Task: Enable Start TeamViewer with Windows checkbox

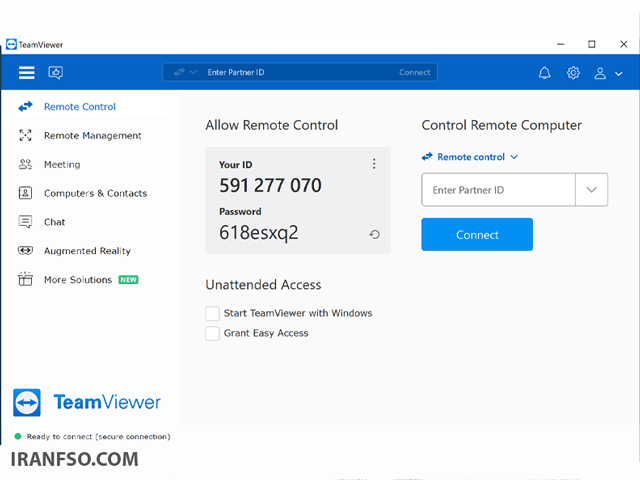Action: click(212, 313)
